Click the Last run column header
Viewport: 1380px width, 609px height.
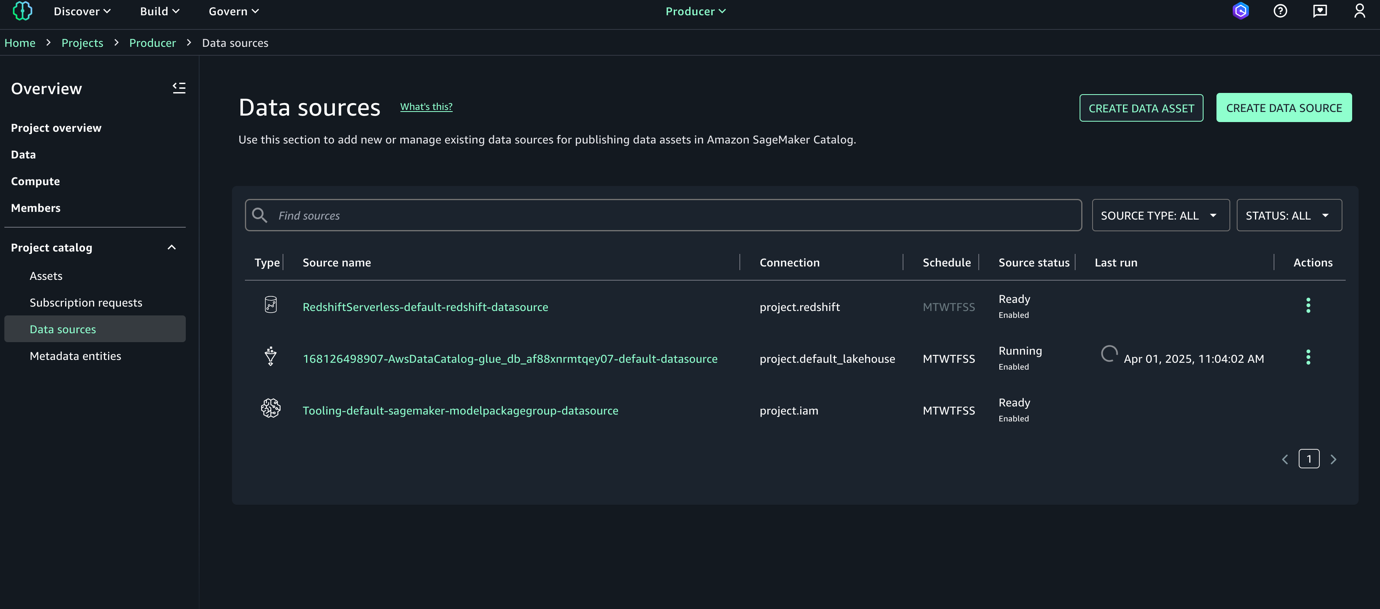(1116, 263)
